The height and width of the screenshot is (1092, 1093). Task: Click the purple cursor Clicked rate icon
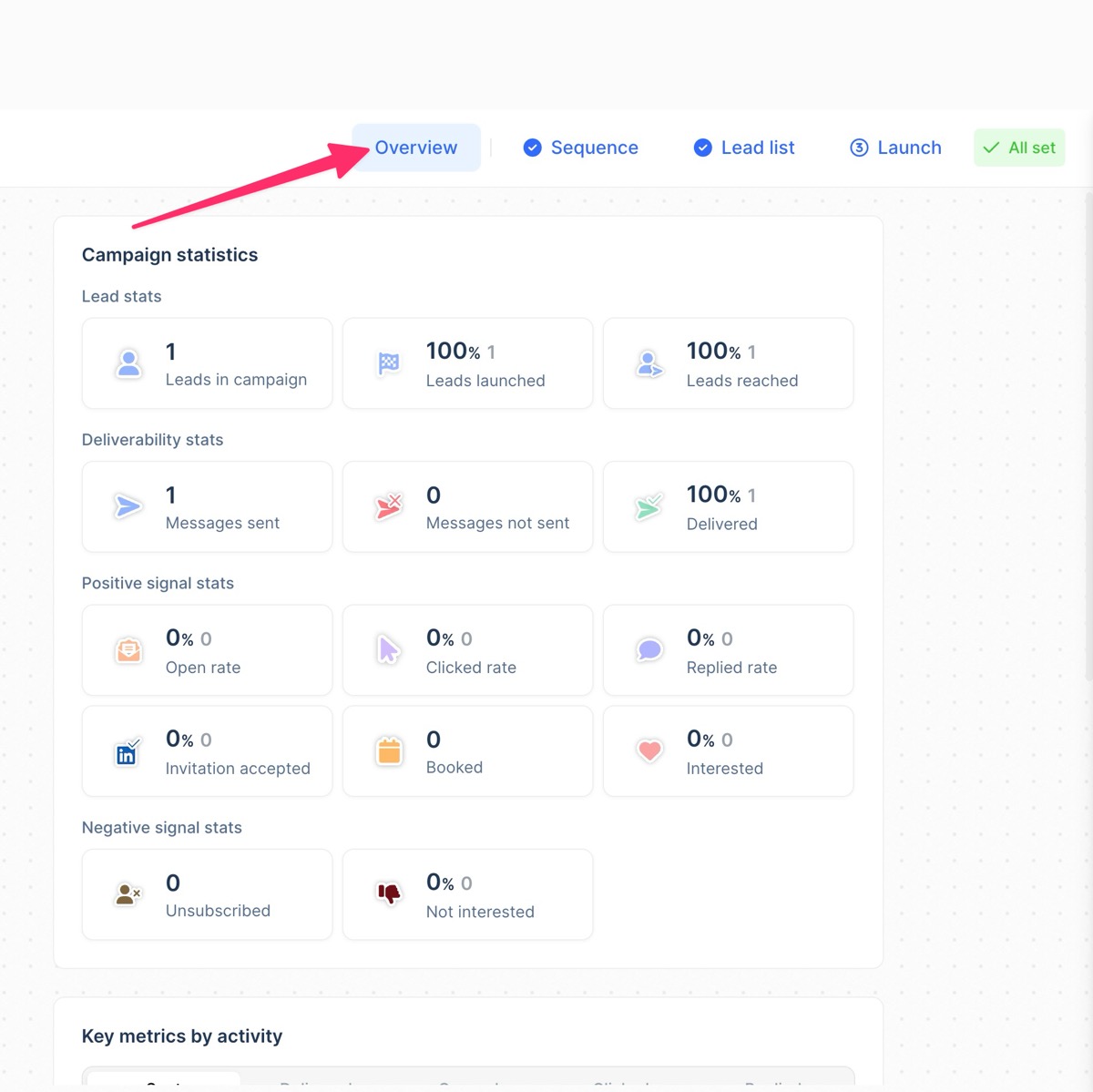coord(389,650)
